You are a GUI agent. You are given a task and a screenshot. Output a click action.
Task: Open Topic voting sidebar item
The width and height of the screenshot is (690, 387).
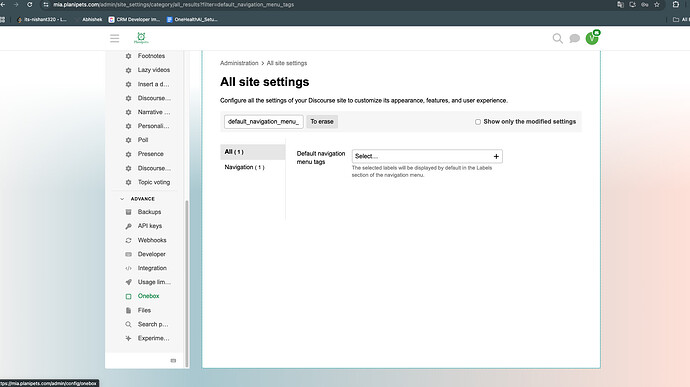[154, 182]
